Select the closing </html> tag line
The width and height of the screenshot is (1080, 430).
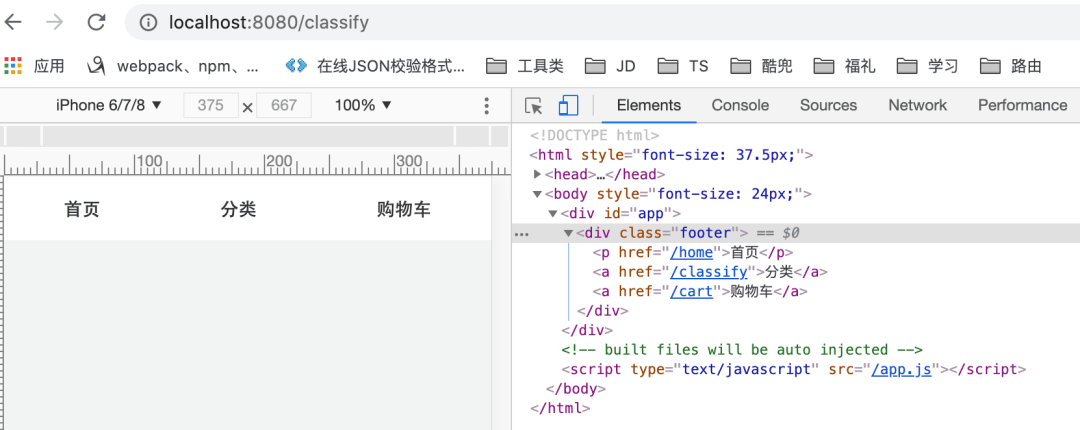click(560, 408)
